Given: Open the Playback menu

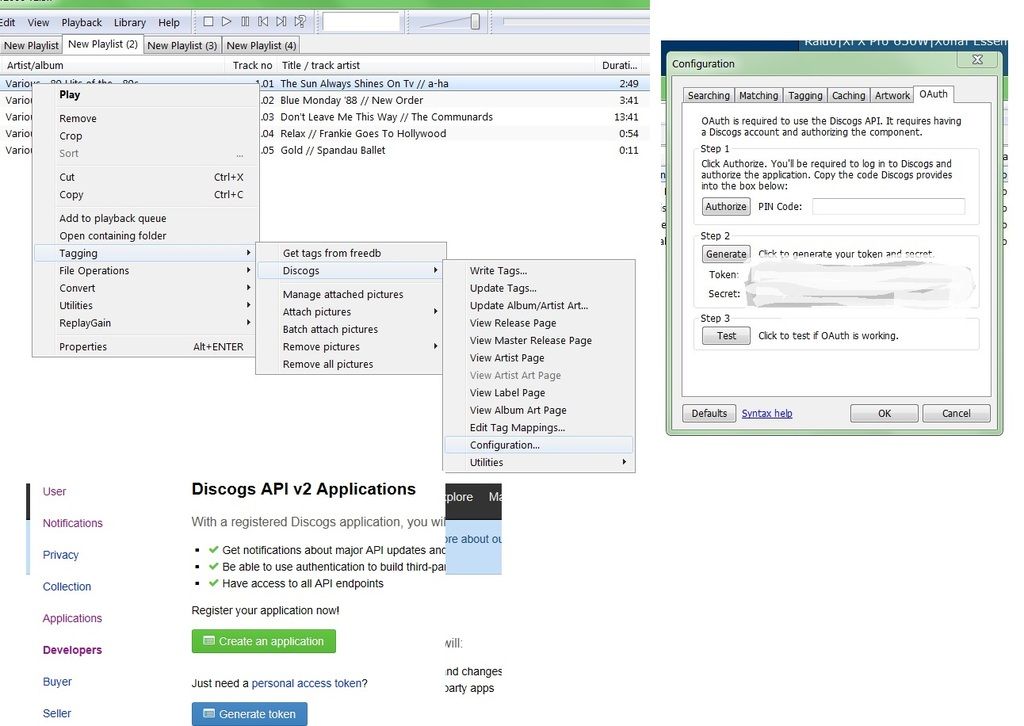Looking at the screenshot, I should 82,22.
